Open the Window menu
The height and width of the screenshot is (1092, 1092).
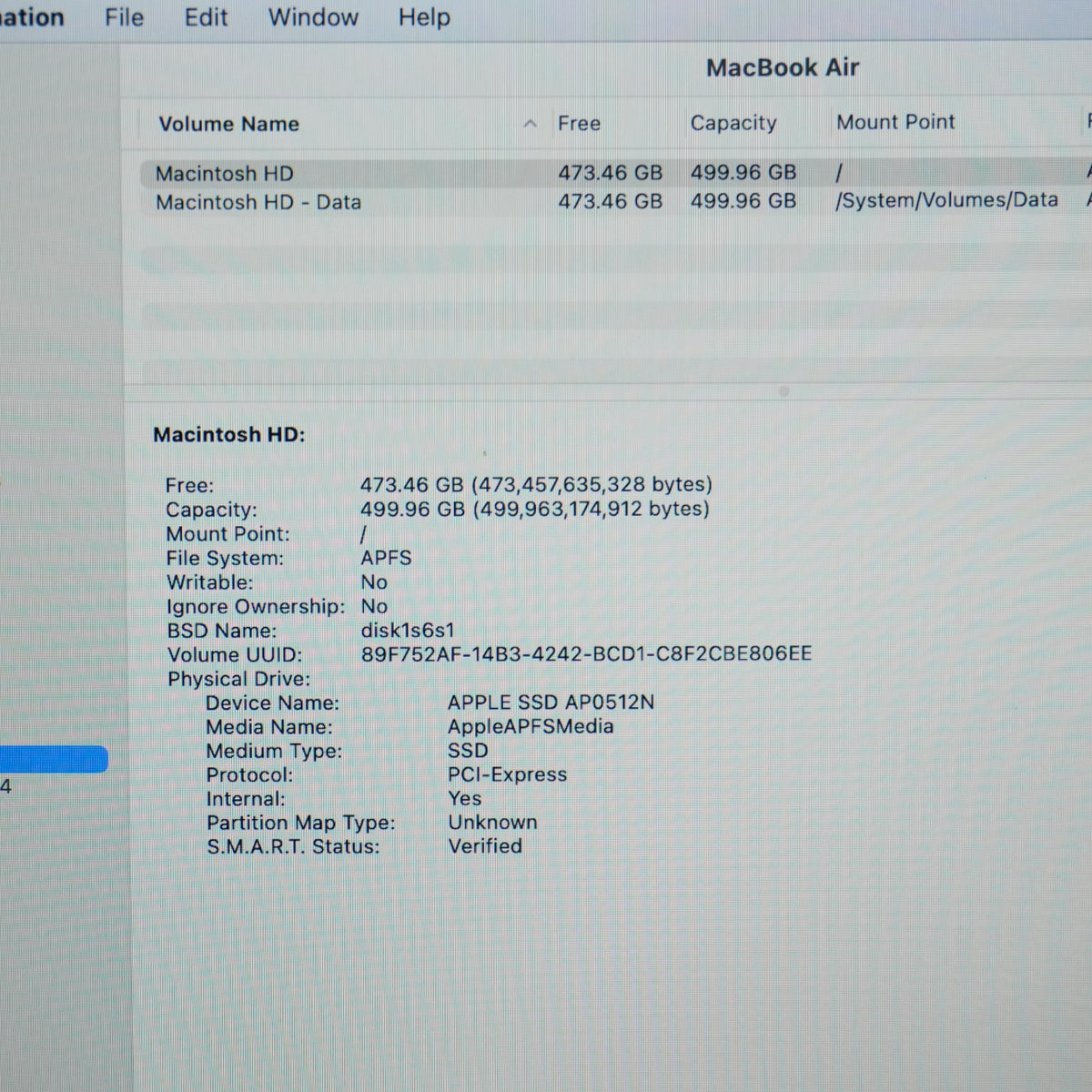[x=313, y=17]
